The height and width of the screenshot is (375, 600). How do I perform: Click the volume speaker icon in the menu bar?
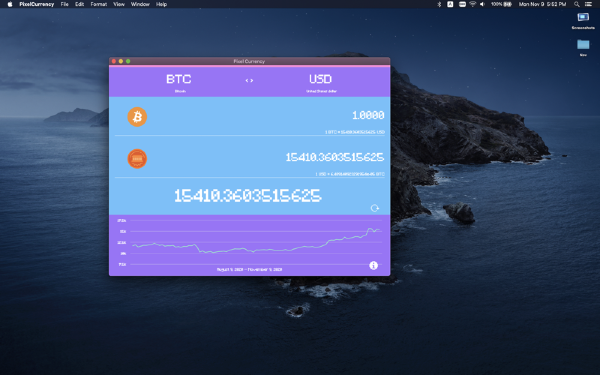point(482,4)
